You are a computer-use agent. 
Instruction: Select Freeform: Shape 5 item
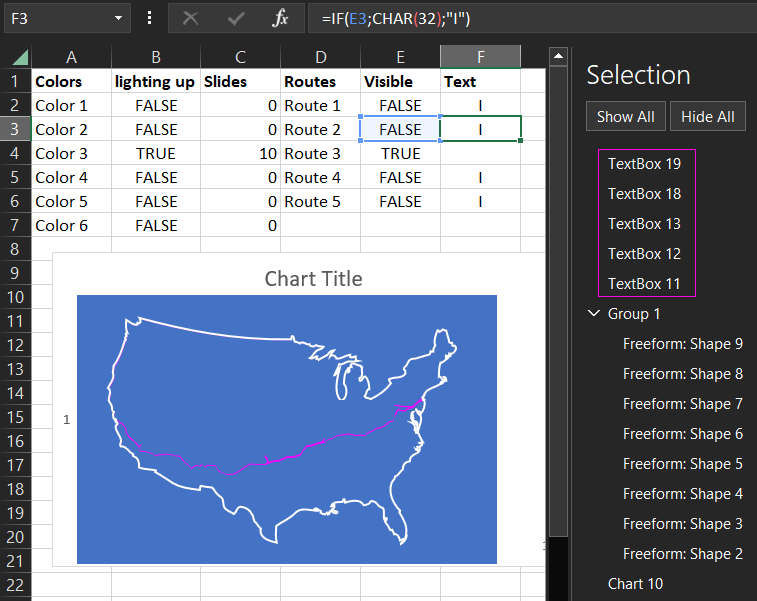point(682,464)
